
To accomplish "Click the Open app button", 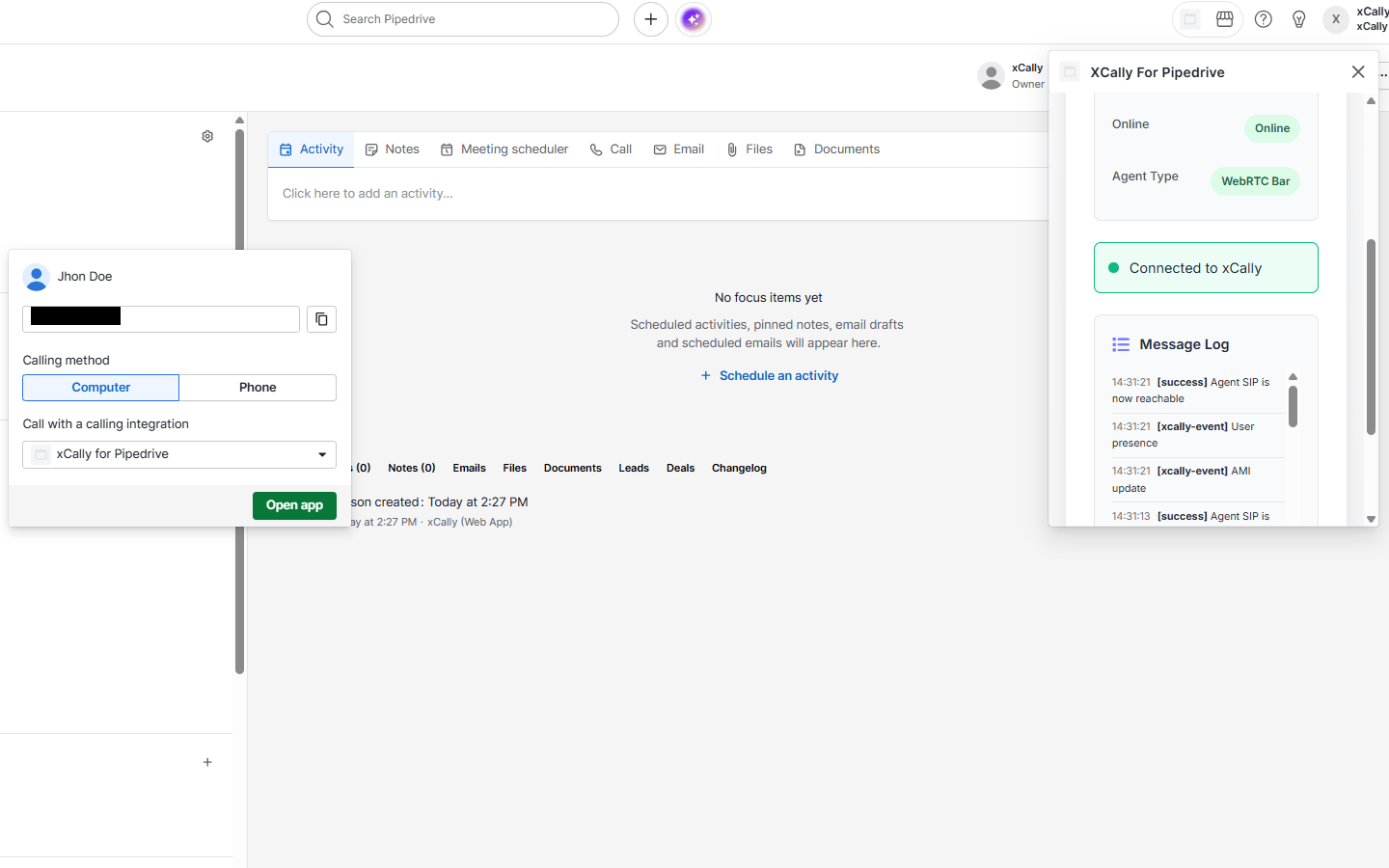I will pyautogui.click(x=294, y=505).
